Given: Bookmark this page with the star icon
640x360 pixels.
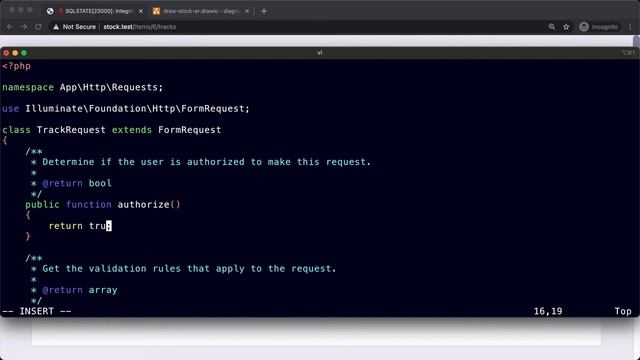Looking at the screenshot, I should click(566, 27).
